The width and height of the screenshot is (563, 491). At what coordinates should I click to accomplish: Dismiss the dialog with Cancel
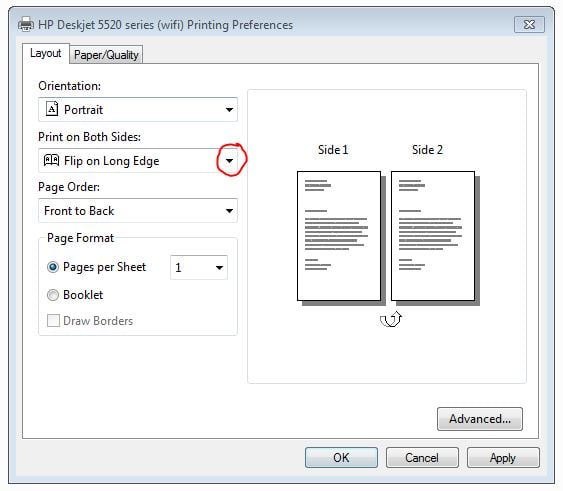(422, 458)
